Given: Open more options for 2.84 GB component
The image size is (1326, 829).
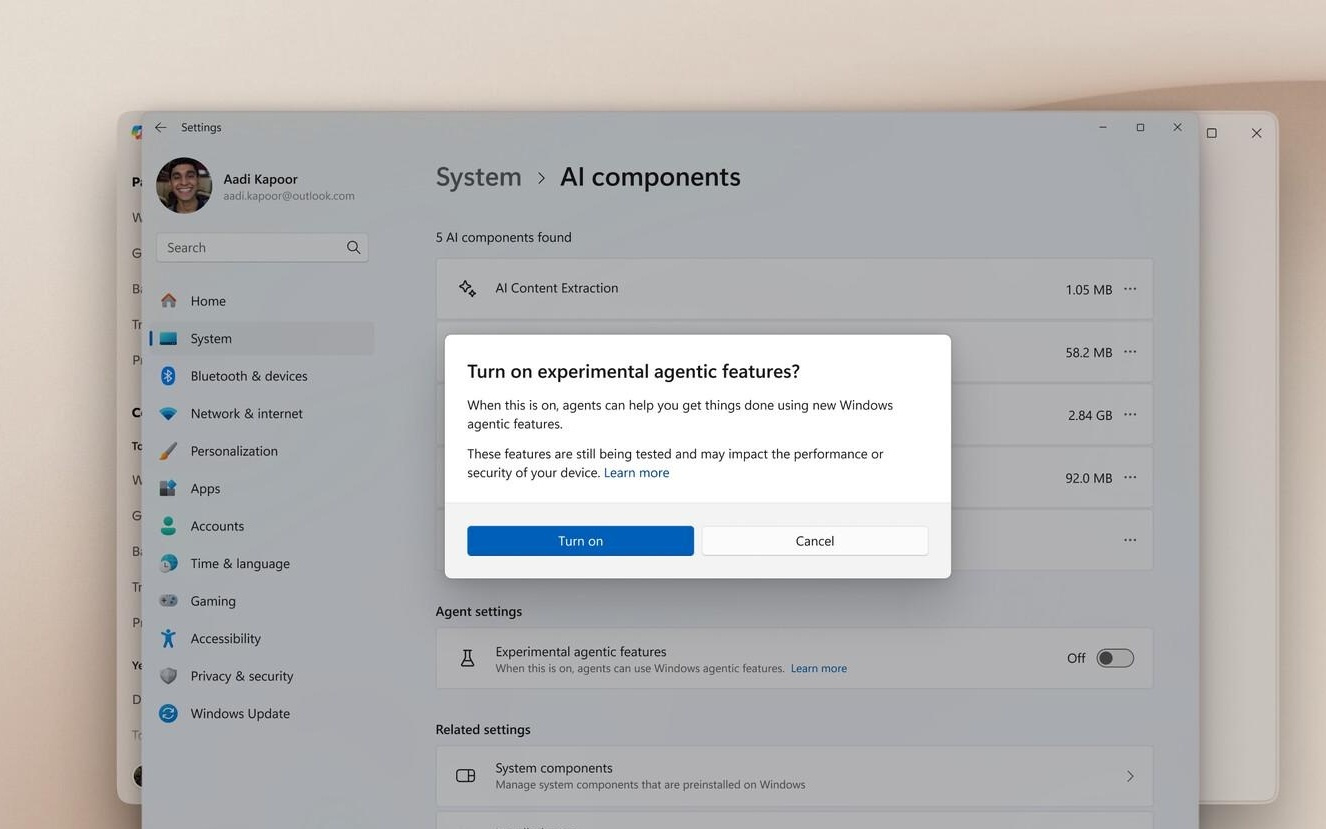Looking at the screenshot, I should point(1129,415).
